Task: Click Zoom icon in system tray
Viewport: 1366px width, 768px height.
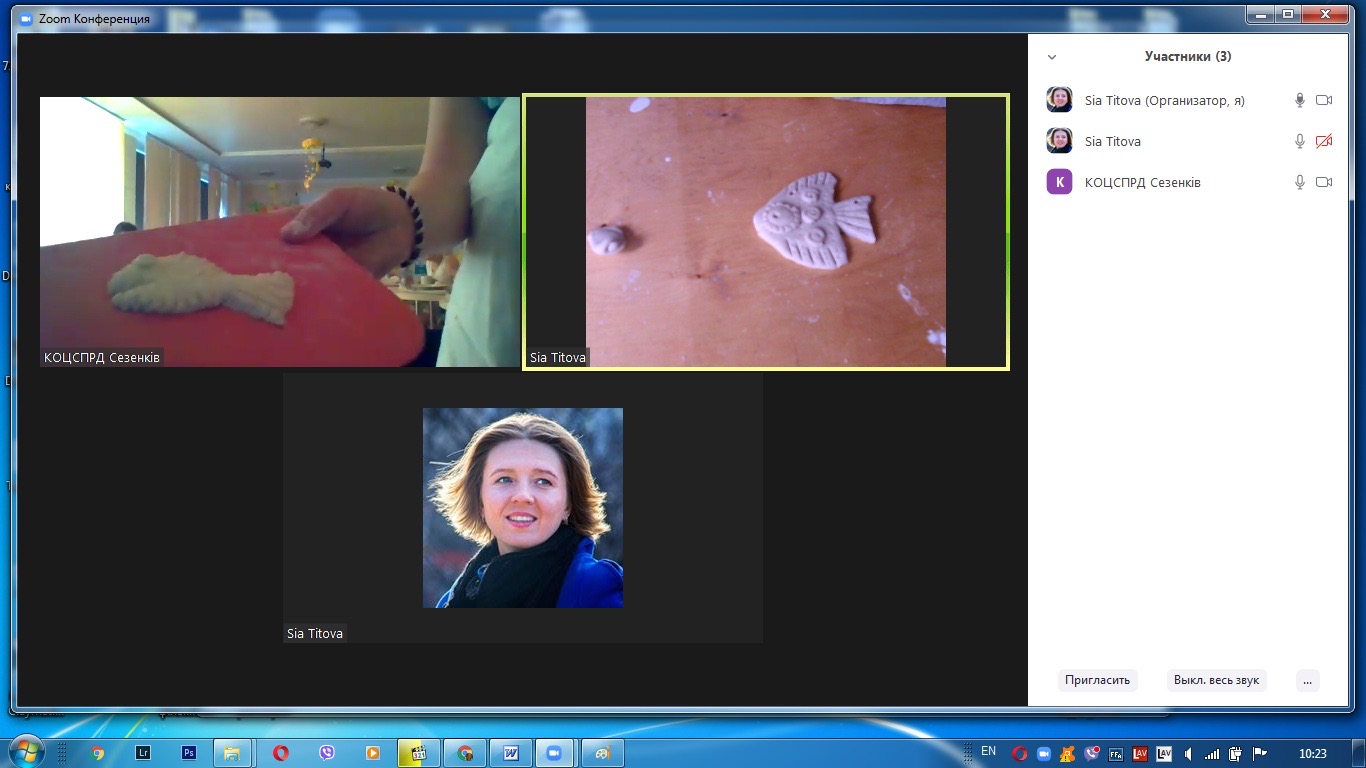Action: point(1043,754)
